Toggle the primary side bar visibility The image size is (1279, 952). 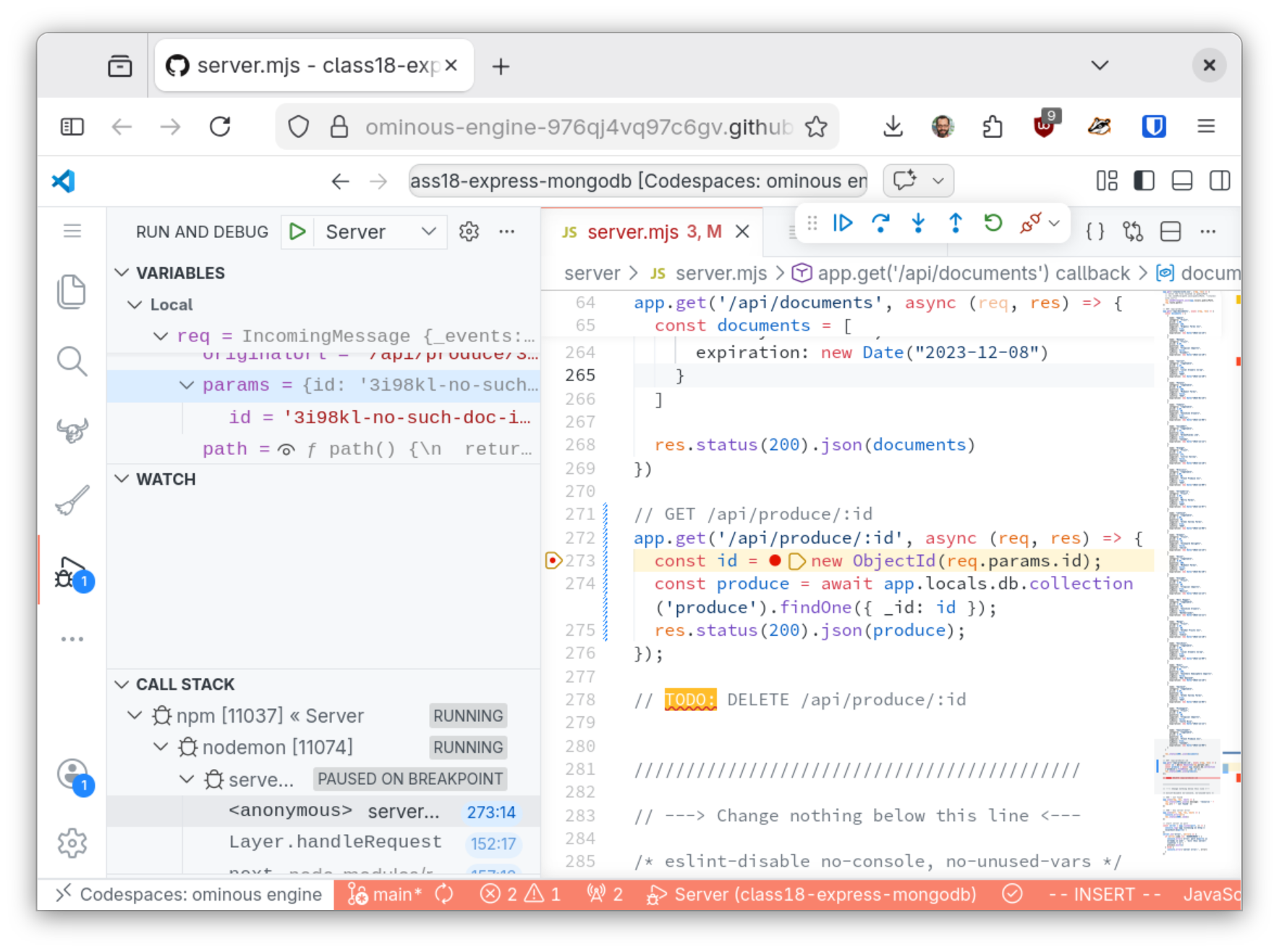1144,181
